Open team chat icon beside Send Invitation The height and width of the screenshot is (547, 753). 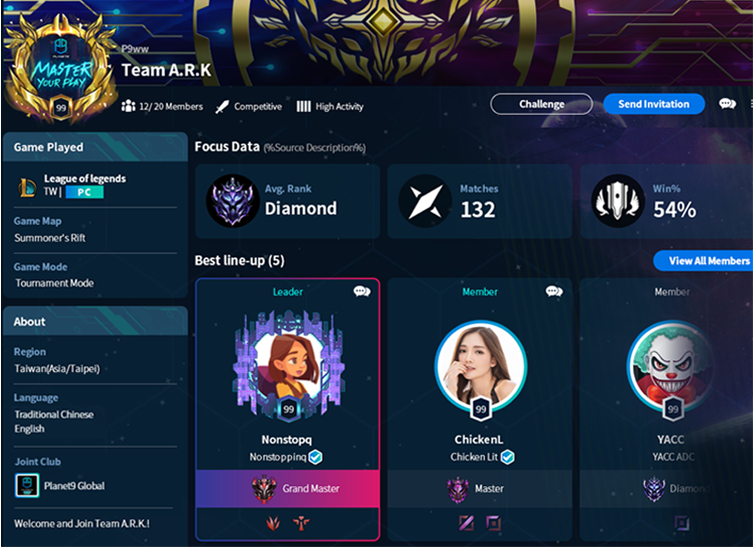click(727, 104)
